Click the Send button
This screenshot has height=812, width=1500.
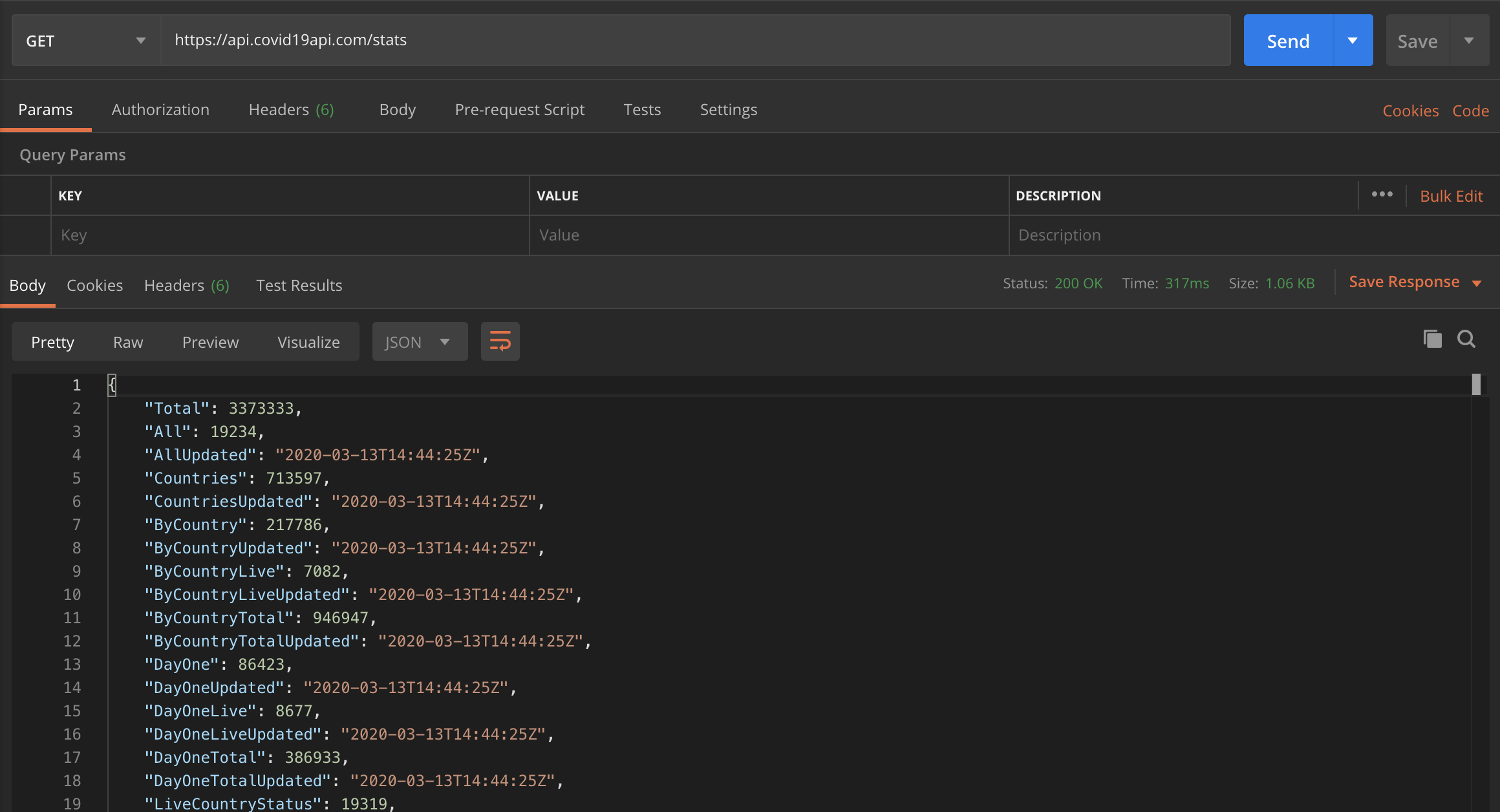coord(1288,40)
